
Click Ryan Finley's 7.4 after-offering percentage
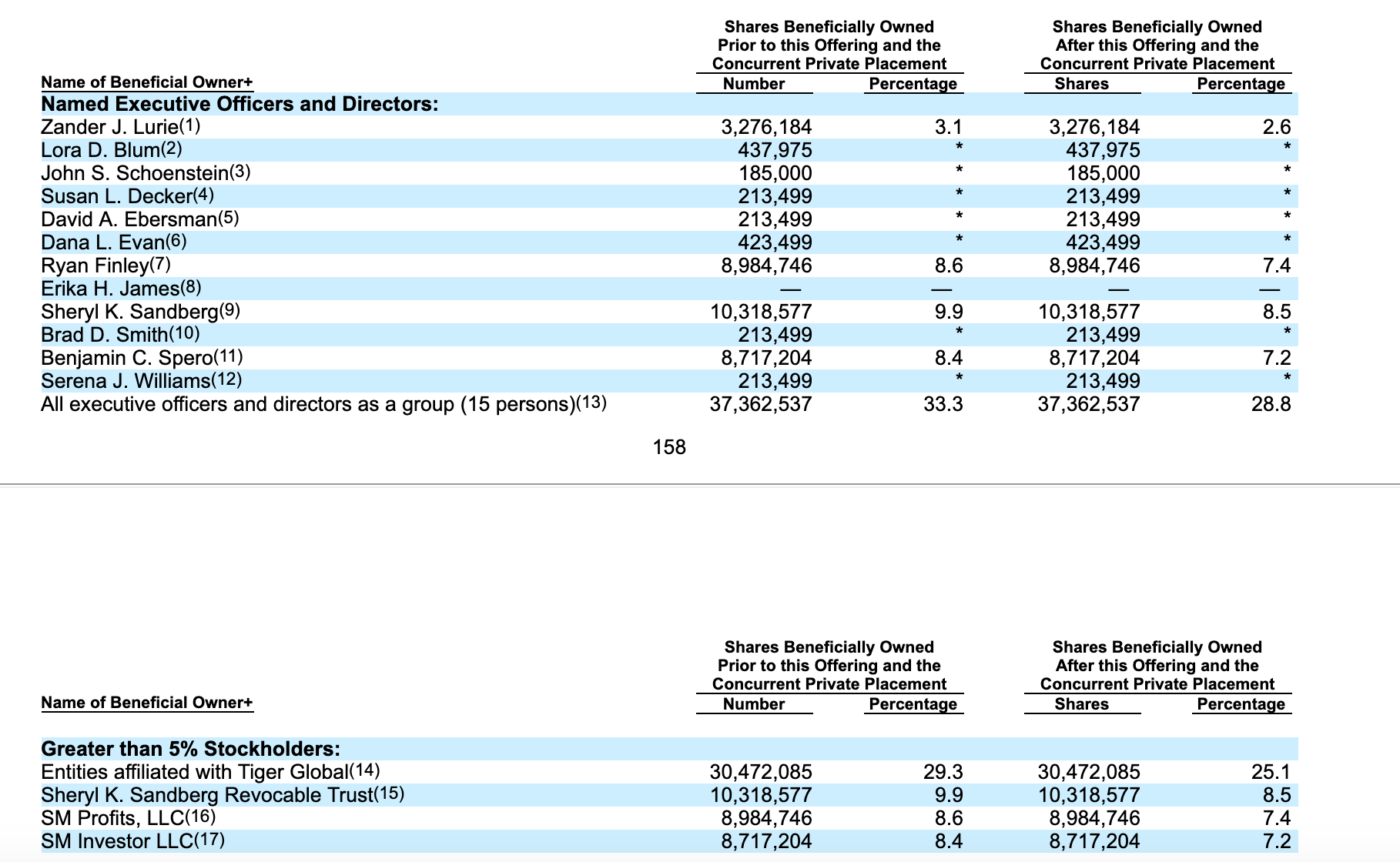coord(1277,265)
